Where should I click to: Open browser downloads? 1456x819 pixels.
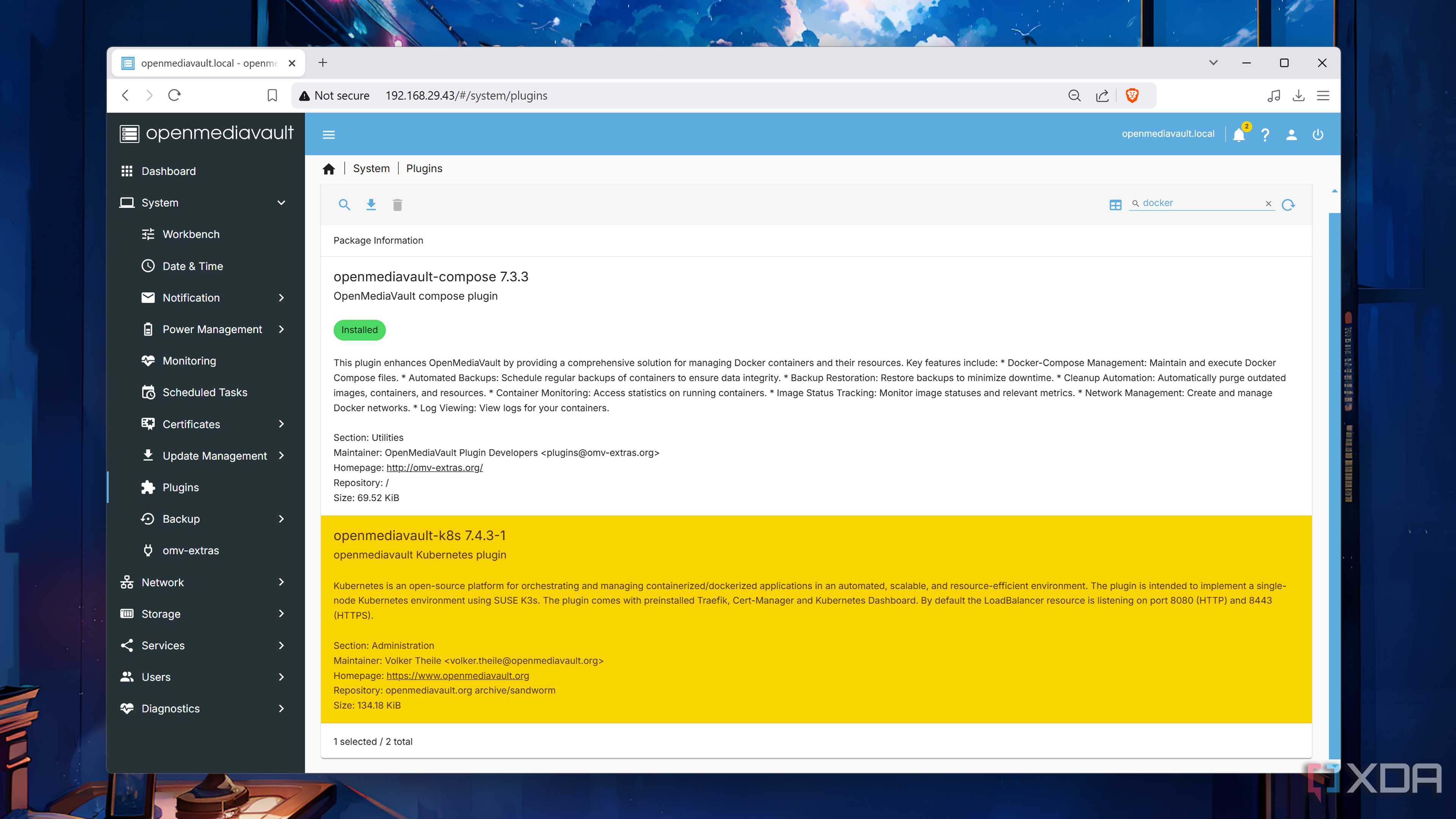click(x=1298, y=96)
